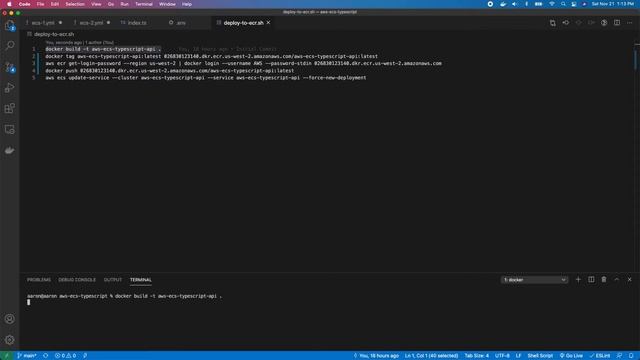This screenshot has height=360, width=640.
Task: Select the deploy-to-ecr.sh tab
Action: coord(243,23)
